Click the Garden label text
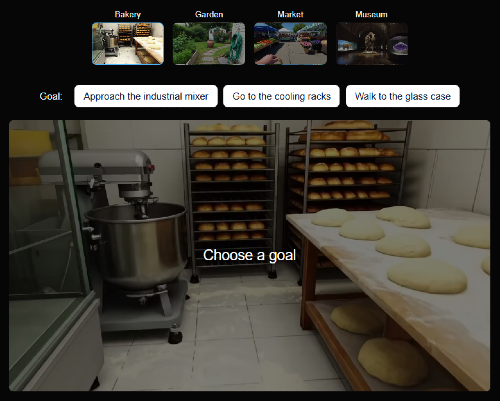500x401 pixels. coord(209,14)
